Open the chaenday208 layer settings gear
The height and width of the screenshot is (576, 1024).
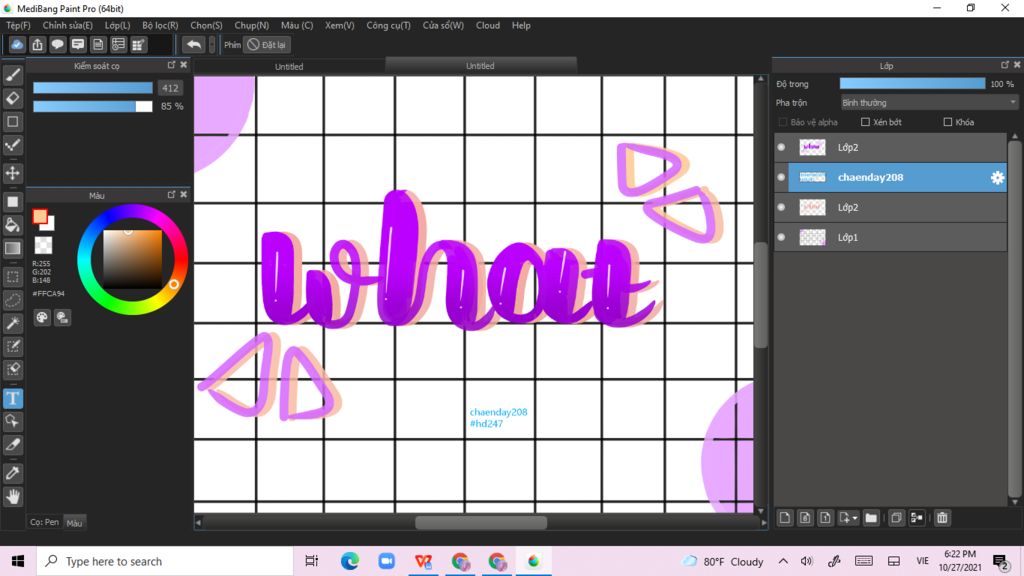(x=997, y=178)
